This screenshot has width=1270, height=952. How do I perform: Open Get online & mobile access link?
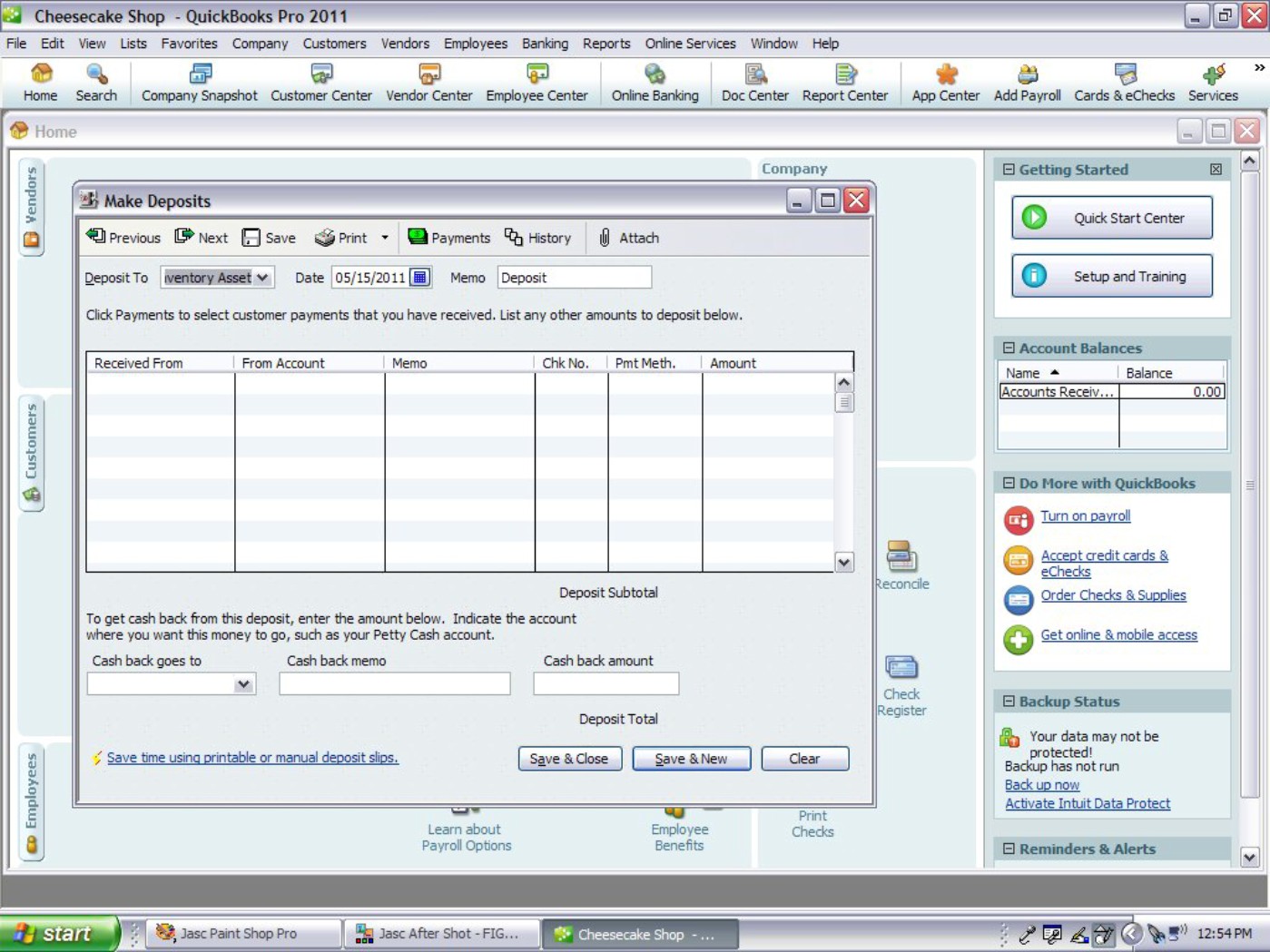point(1118,635)
